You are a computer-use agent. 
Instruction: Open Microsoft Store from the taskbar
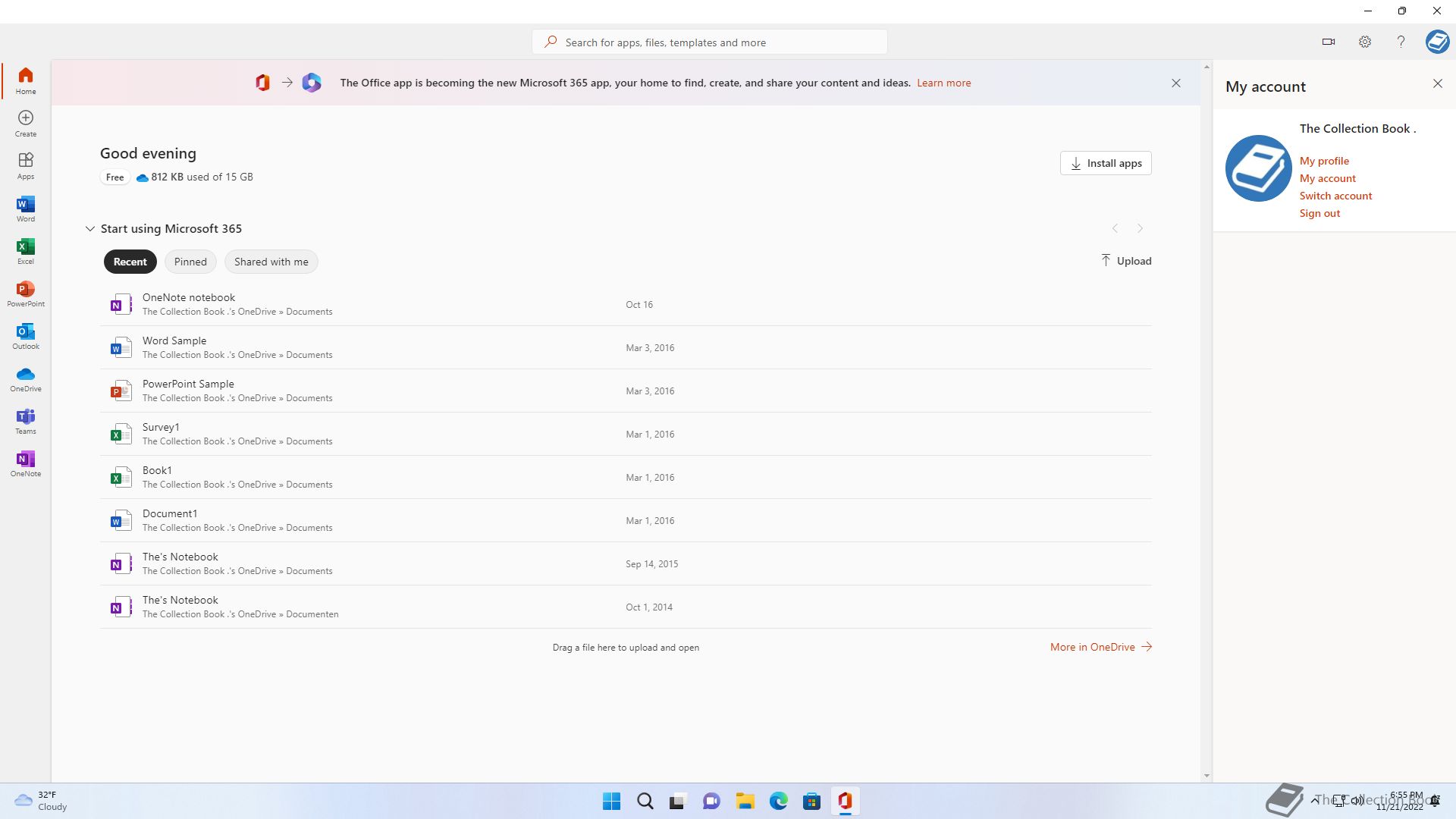click(x=811, y=801)
